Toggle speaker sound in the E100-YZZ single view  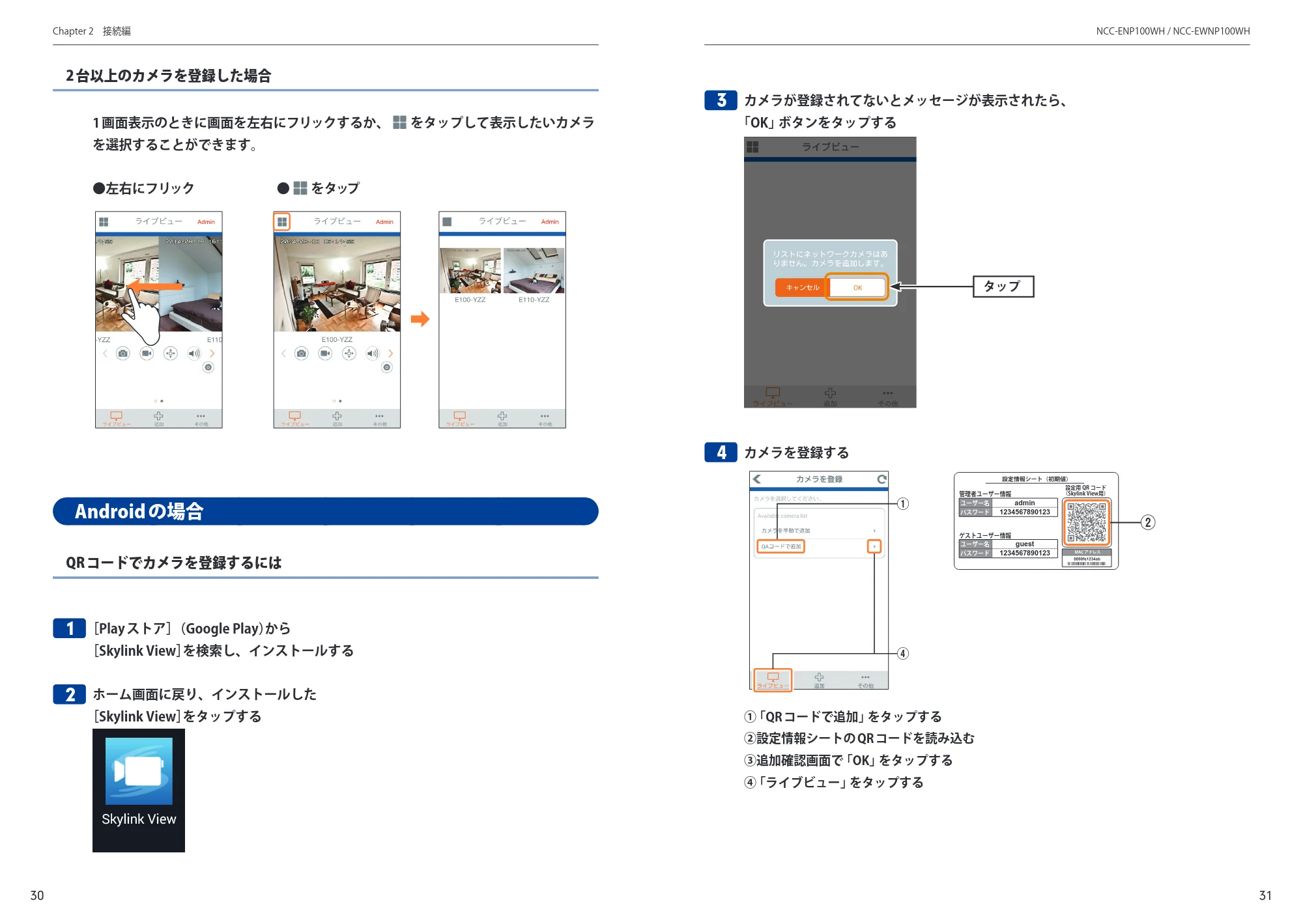[373, 354]
